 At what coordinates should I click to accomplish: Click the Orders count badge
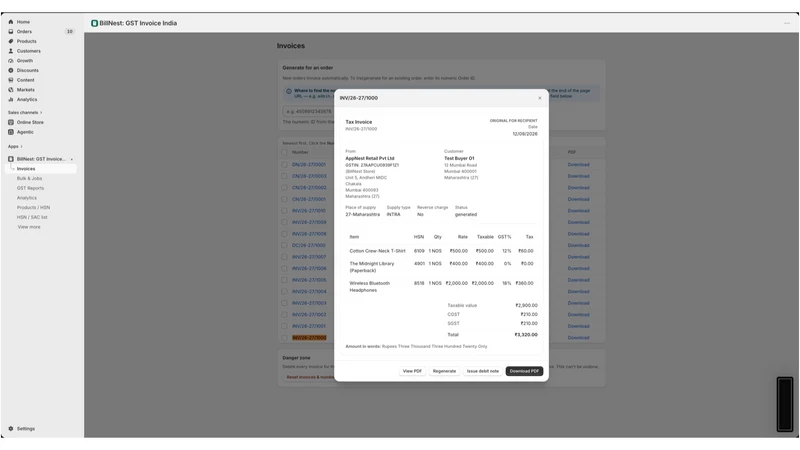pyautogui.click(x=69, y=32)
